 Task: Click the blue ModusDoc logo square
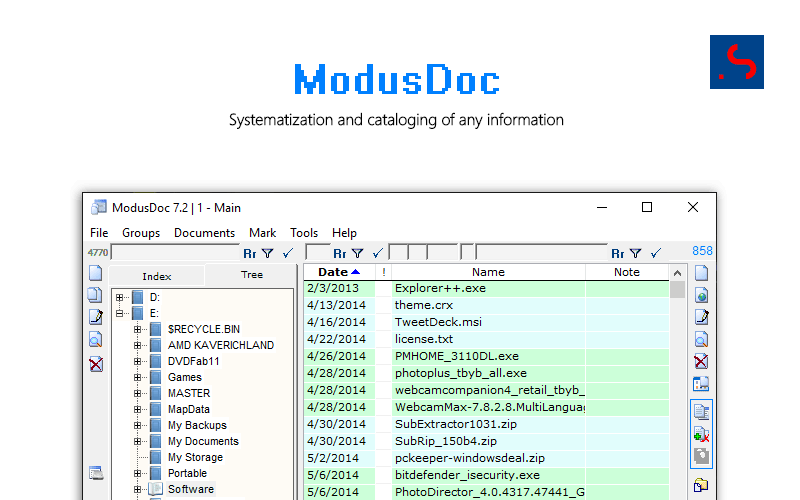(x=737, y=62)
